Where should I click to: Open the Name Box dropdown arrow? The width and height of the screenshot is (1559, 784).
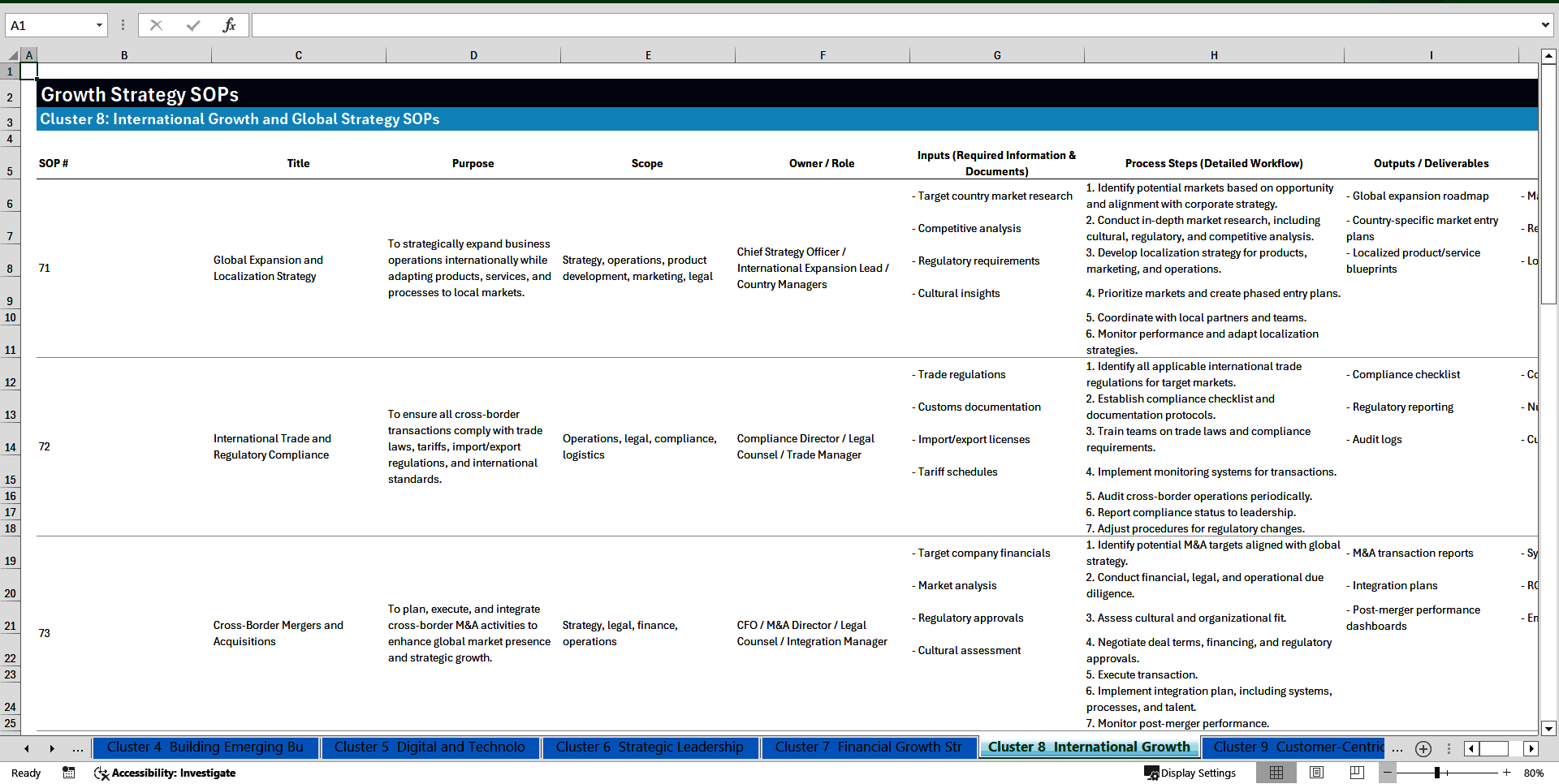point(100,24)
